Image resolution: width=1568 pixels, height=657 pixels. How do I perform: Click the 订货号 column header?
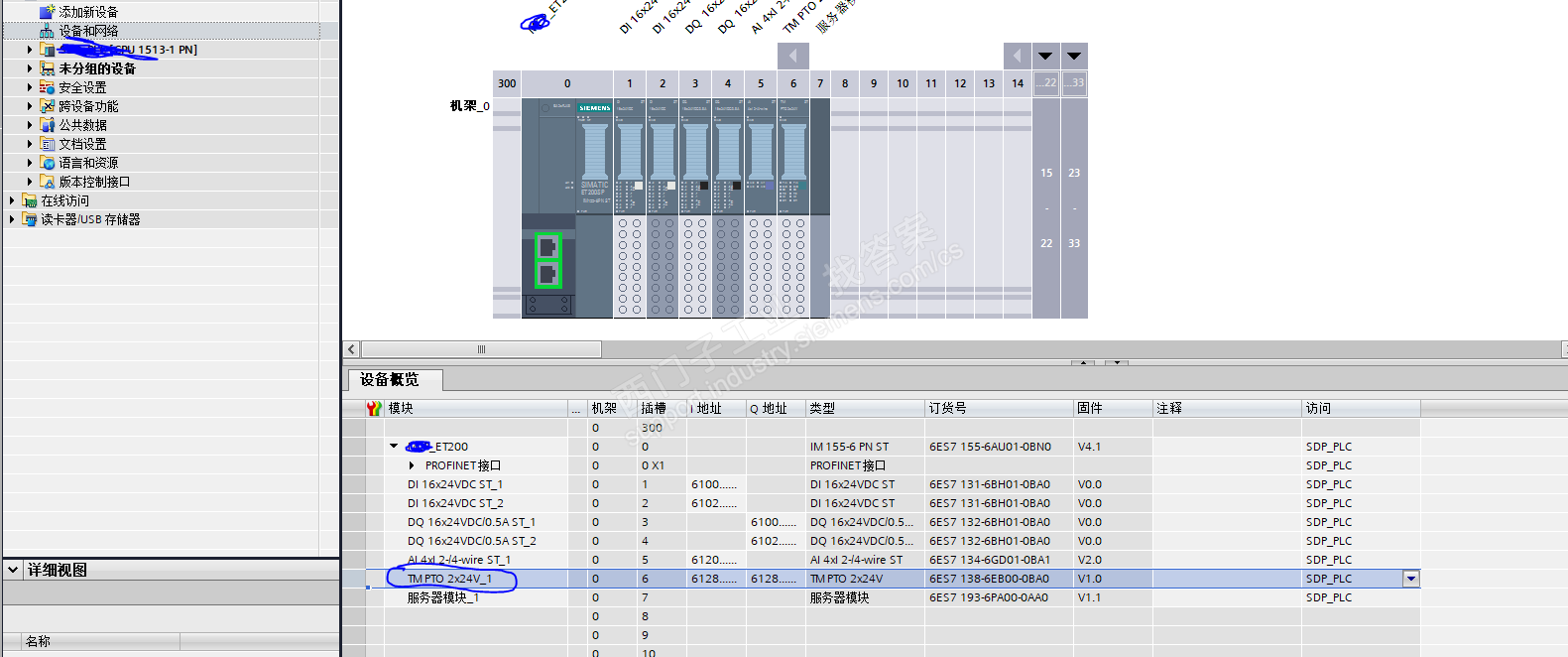coord(999,408)
